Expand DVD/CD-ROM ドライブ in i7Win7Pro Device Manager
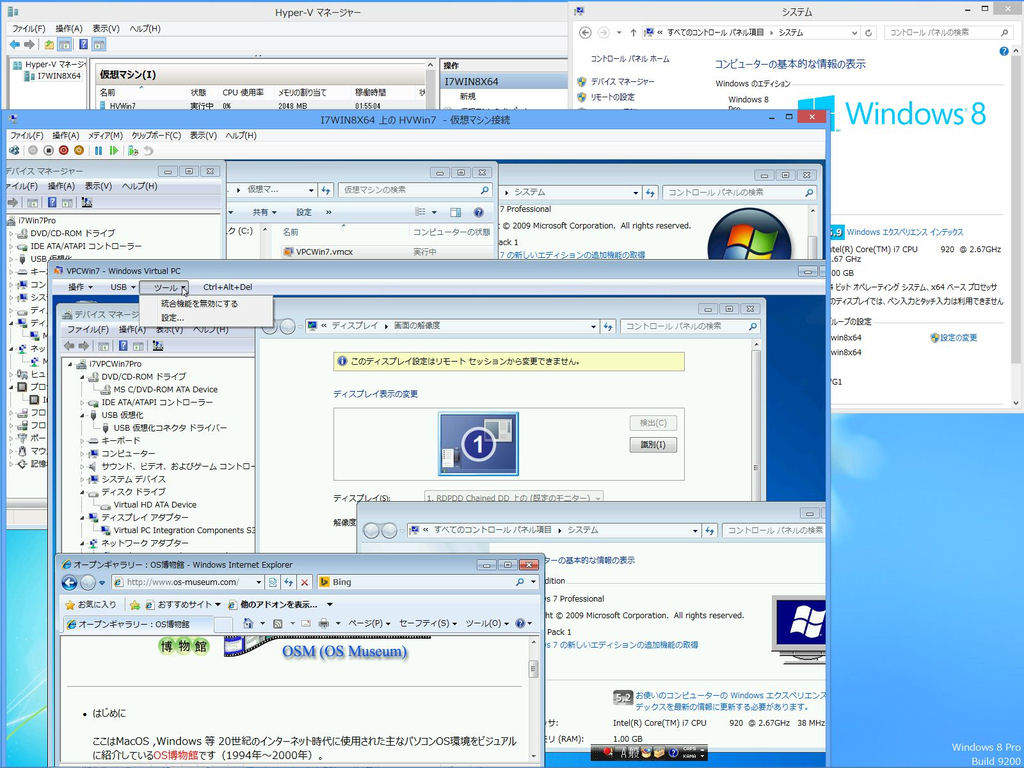Image resolution: width=1024 pixels, height=768 pixels. [11, 233]
